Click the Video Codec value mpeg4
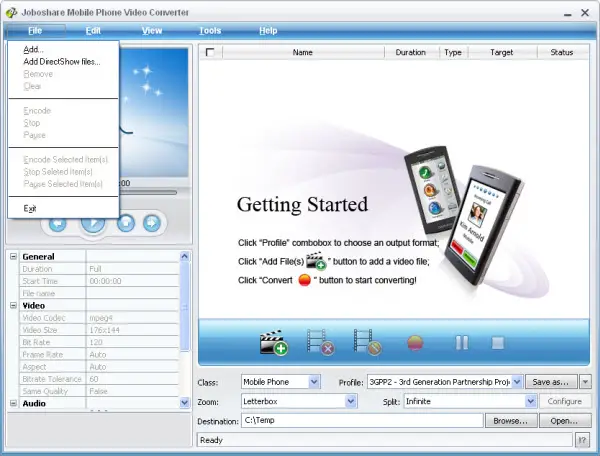This screenshot has width=600, height=456. pos(132,318)
